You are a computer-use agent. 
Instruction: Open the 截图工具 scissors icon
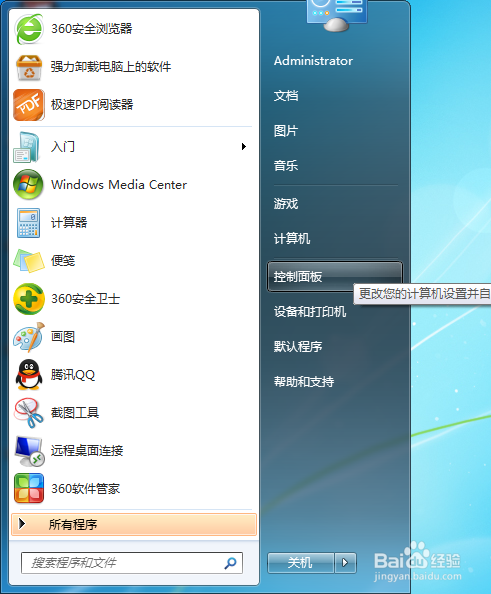pyautogui.click(x=29, y=413)
